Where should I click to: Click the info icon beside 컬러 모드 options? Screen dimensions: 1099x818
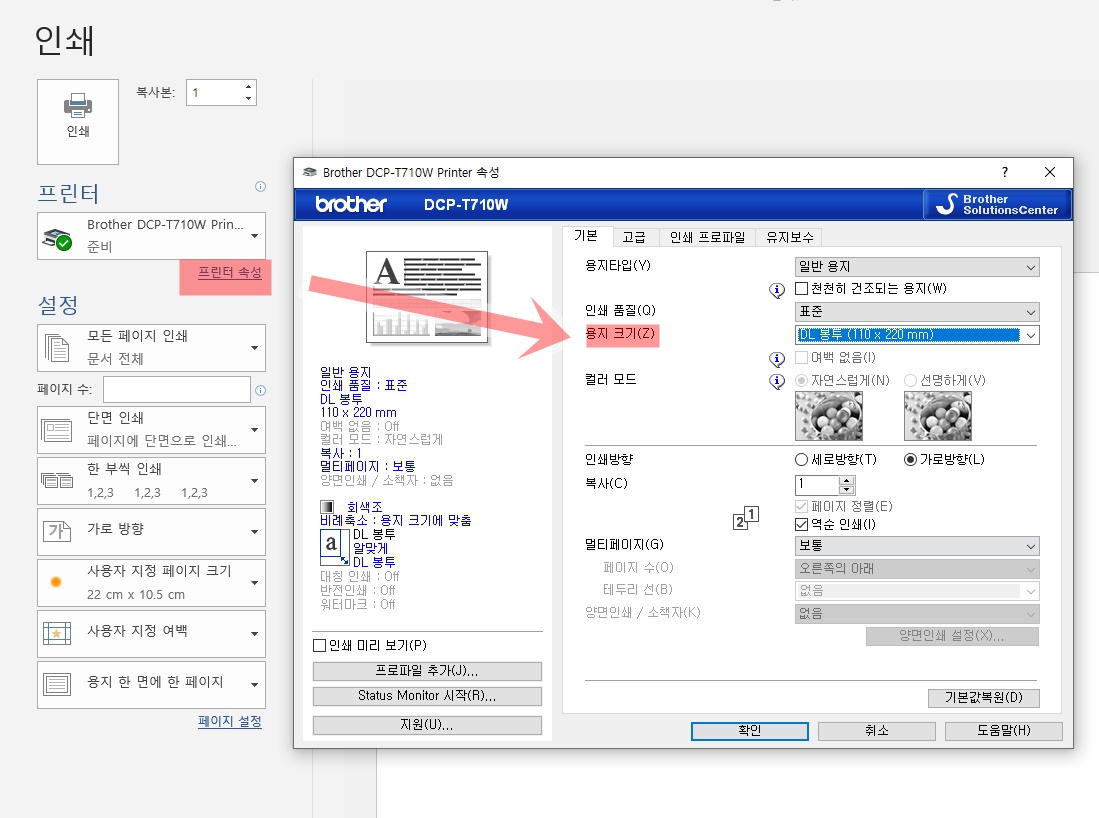[777, 381]
